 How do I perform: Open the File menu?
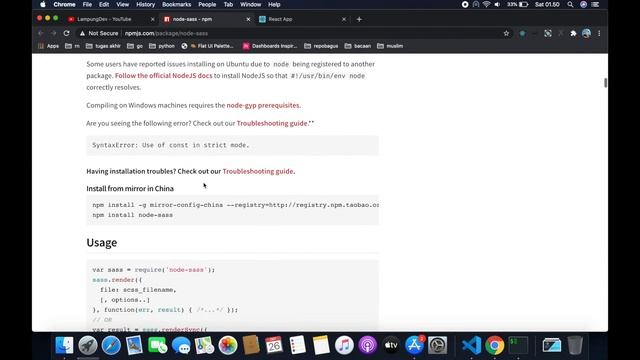point(87,4)
